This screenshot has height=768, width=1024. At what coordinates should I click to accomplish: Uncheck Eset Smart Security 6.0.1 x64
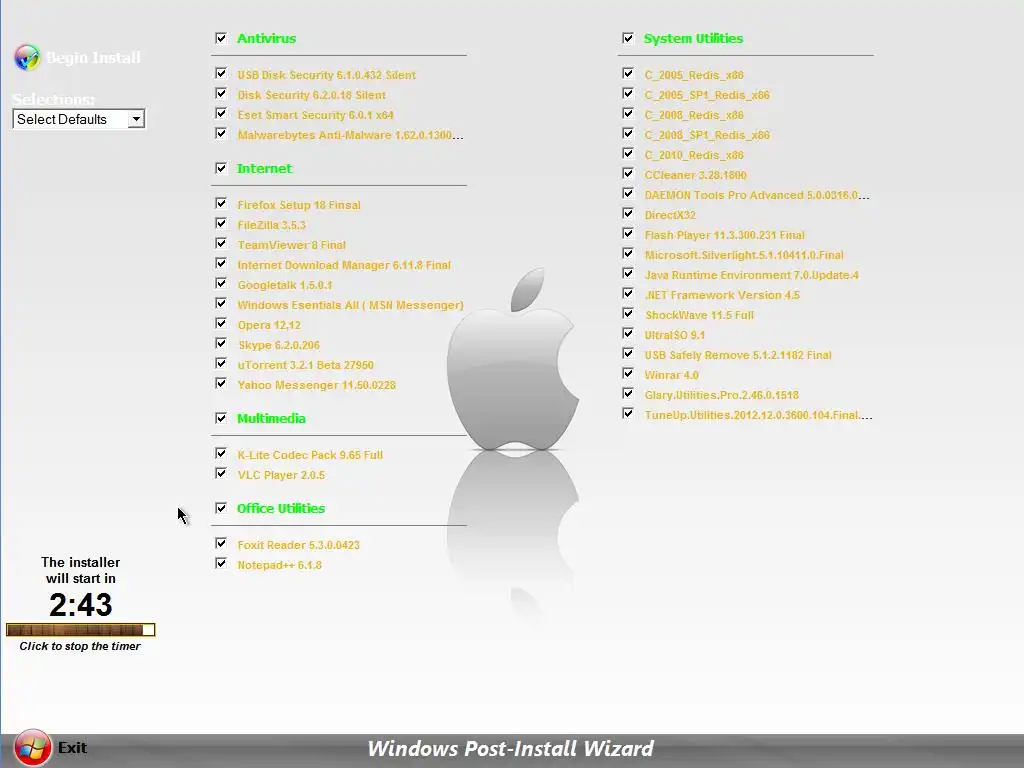click(221, 114)
